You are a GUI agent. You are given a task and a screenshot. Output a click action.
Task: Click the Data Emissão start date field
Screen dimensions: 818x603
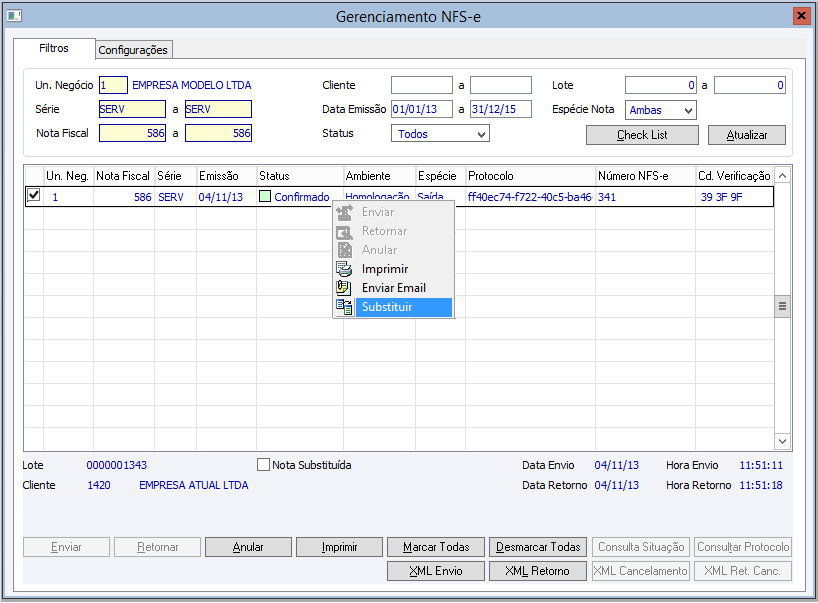(421, 110)
